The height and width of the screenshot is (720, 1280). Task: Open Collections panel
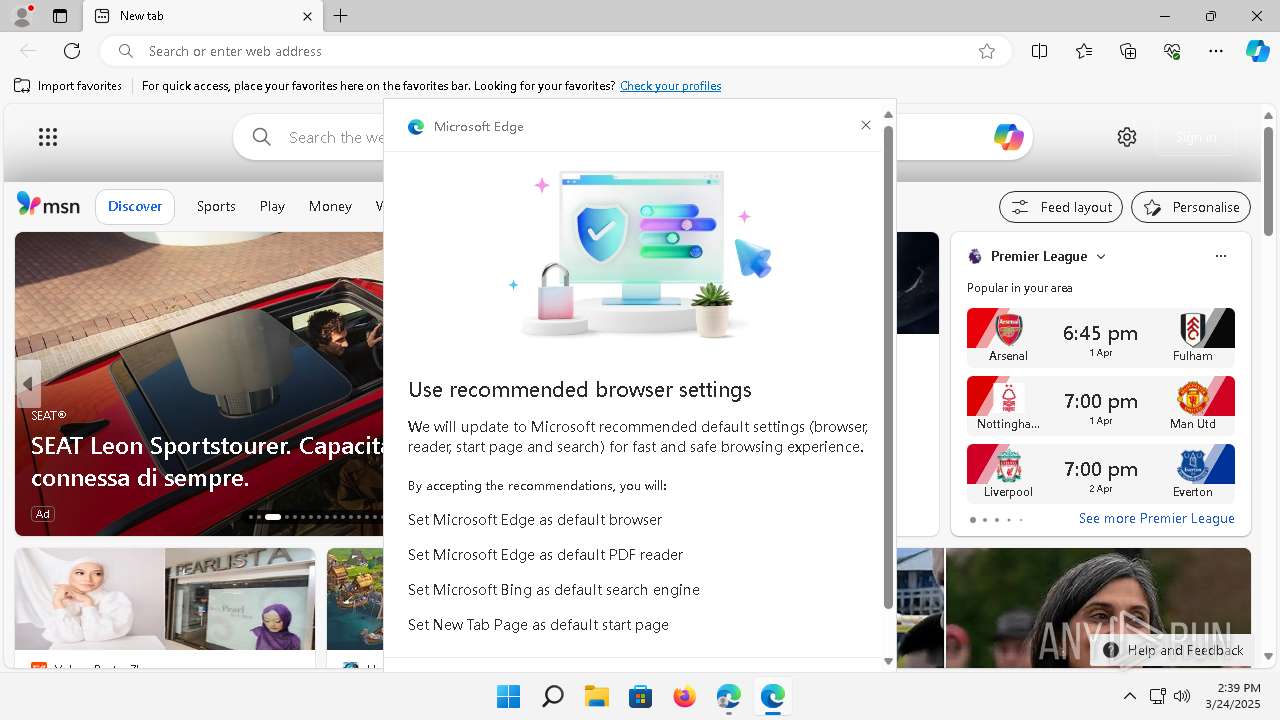[x=1128, y=51]
